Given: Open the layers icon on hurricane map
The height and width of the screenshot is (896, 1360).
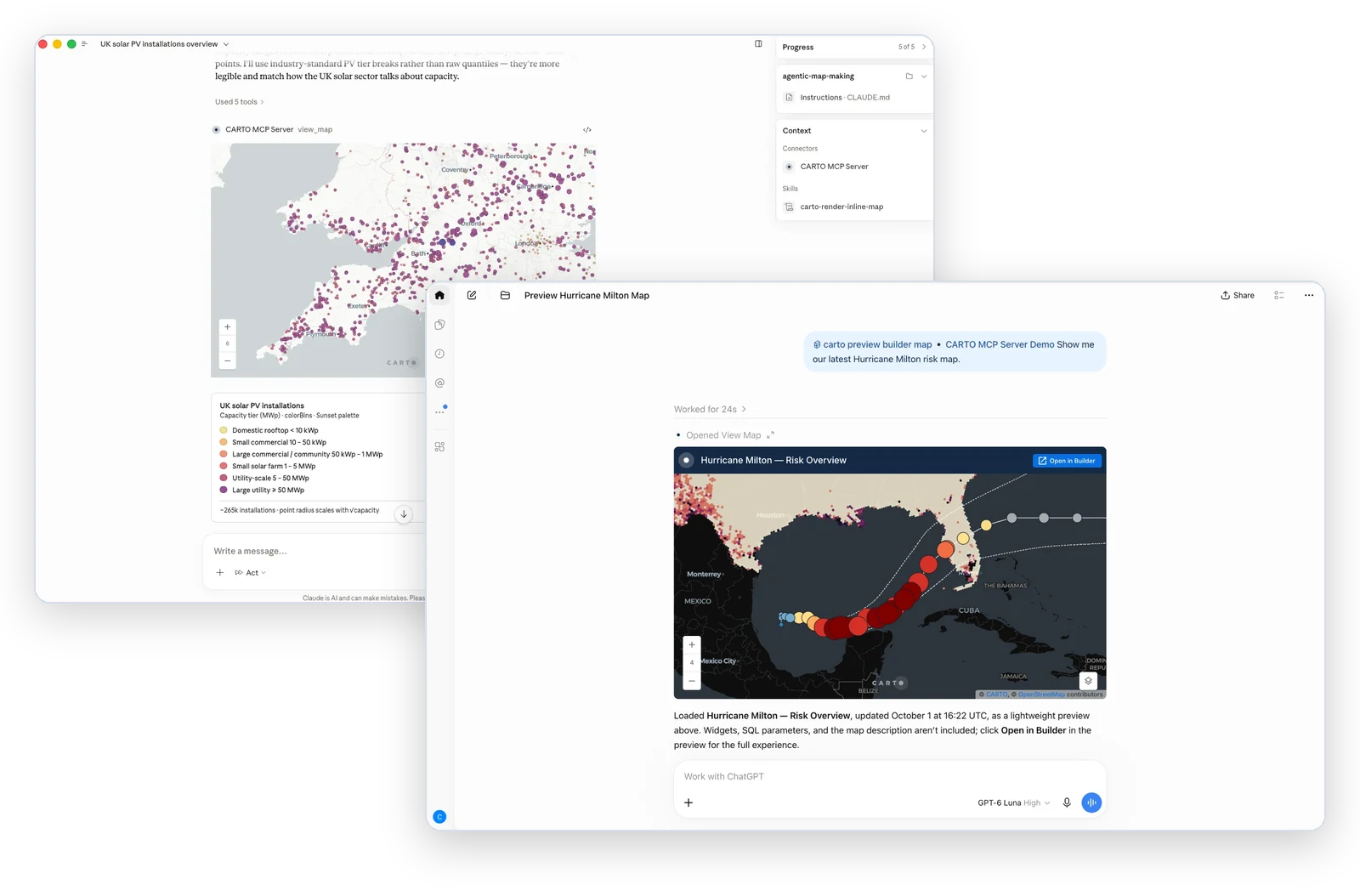Looking at the screenshot, I should pyautogui.click(x=1088, y=681).
